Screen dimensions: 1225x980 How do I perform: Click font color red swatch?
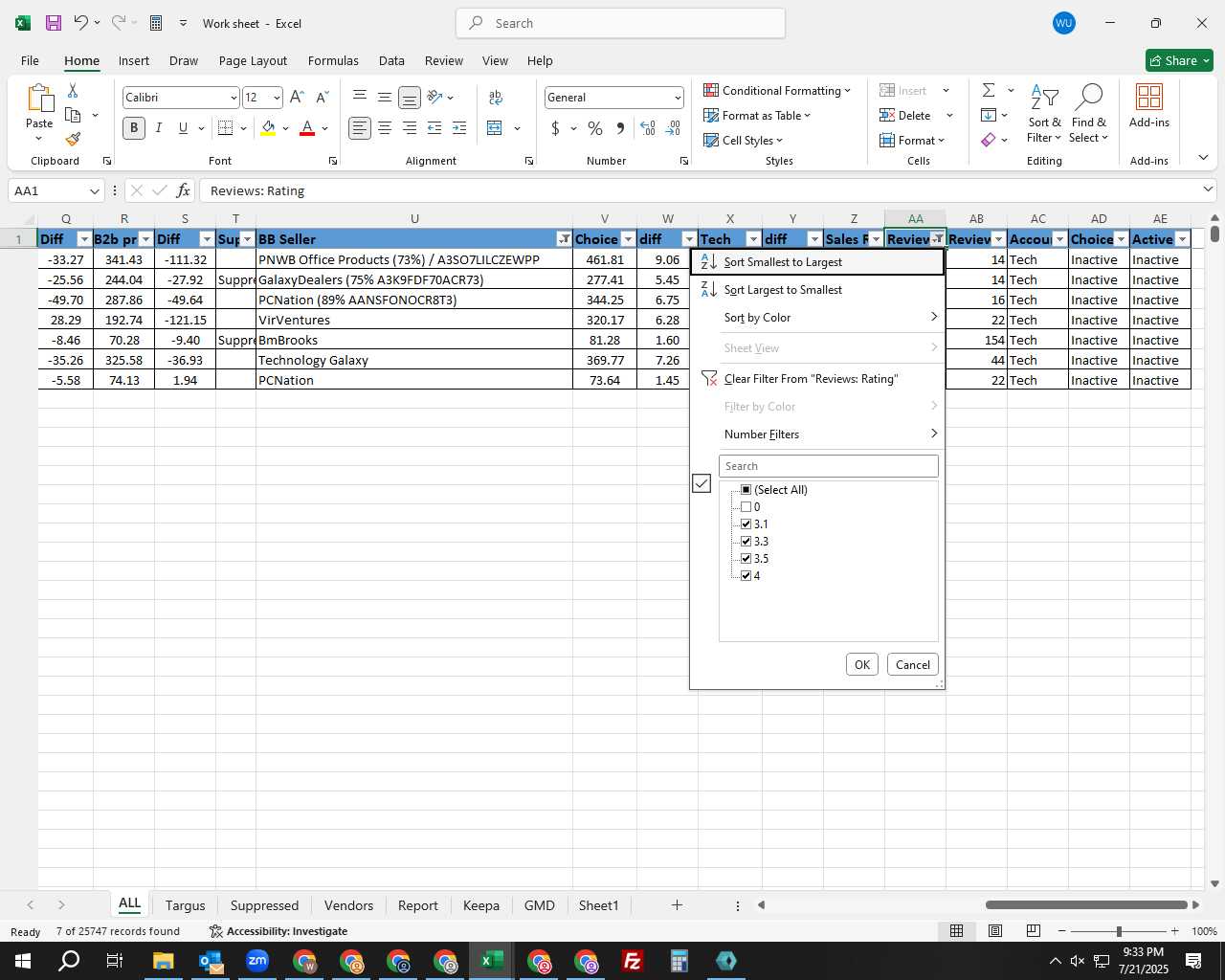coord(307,128)
